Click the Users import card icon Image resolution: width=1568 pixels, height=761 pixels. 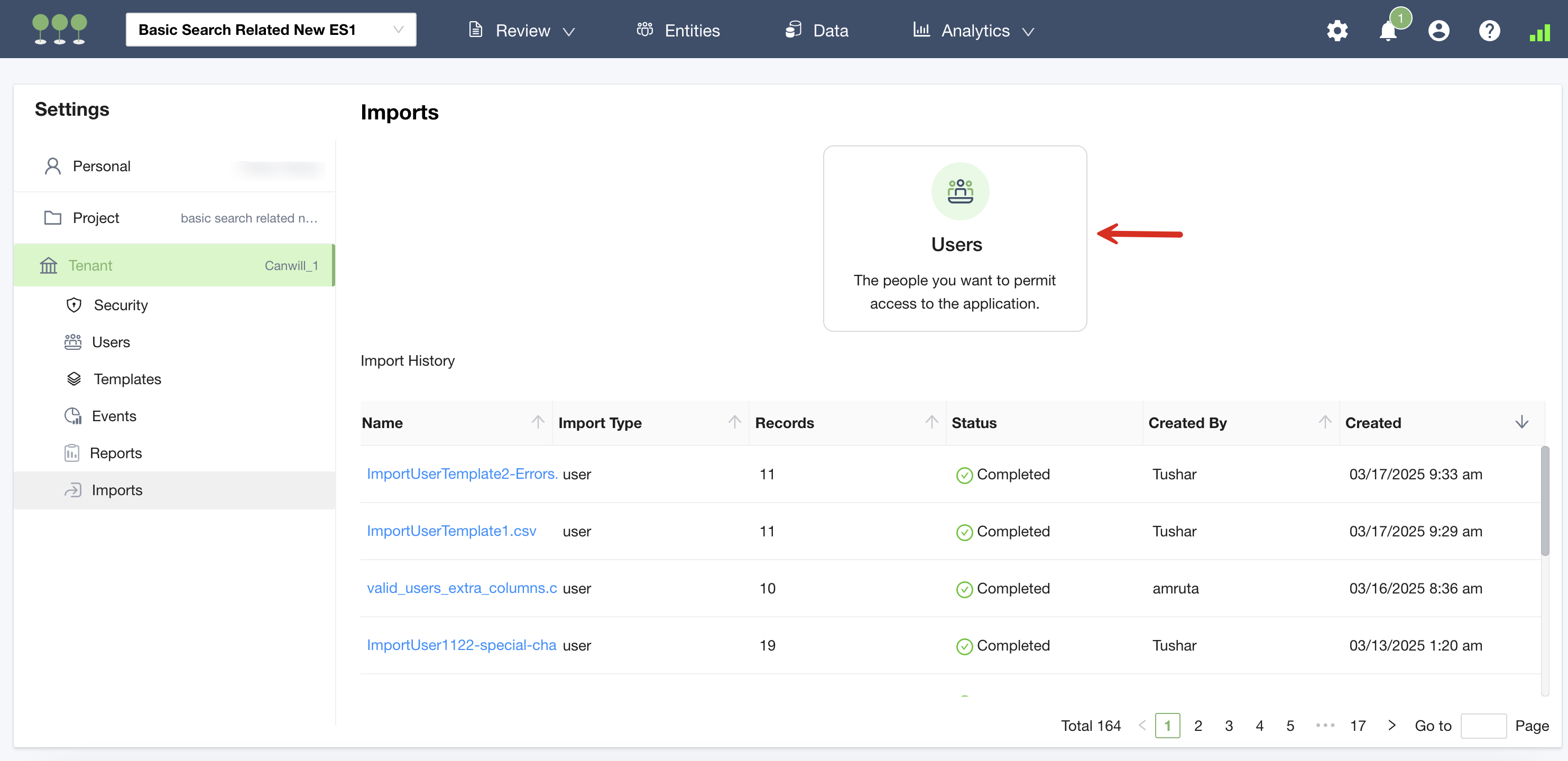(960, 191)
